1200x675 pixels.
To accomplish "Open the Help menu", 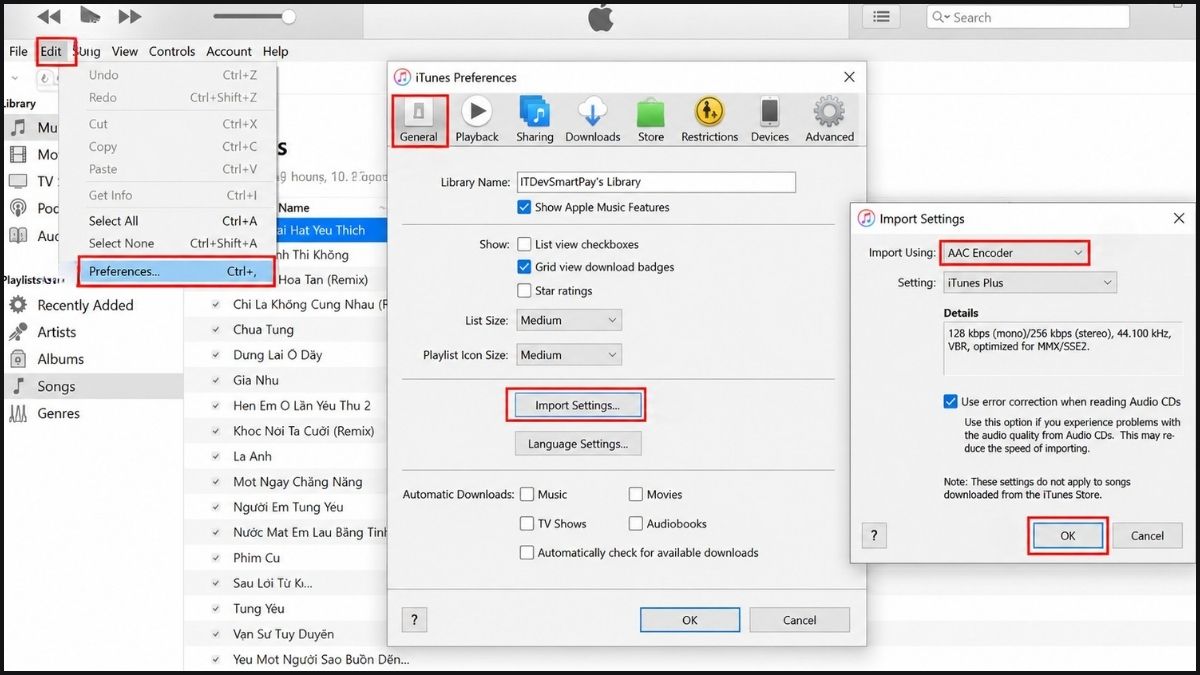I will (x=276, y=51).
